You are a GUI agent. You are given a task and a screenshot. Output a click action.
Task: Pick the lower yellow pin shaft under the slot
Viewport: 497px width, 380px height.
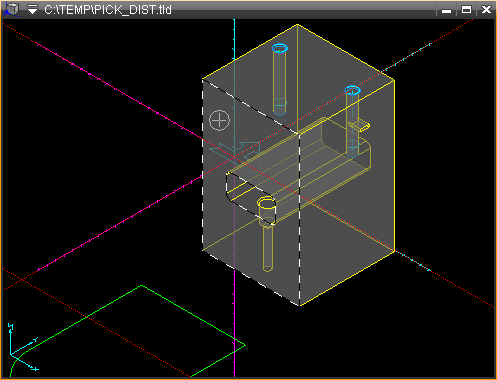pos(268,248)
